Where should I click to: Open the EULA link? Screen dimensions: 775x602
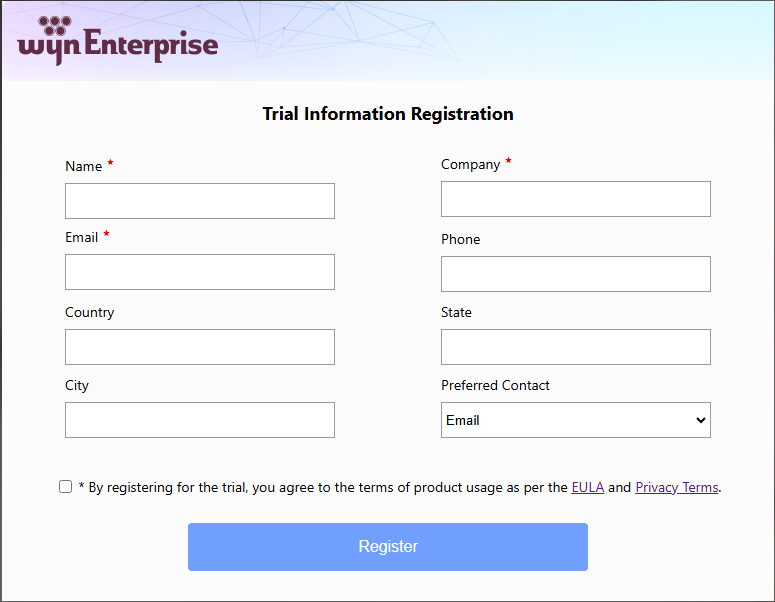coord(588,488)
